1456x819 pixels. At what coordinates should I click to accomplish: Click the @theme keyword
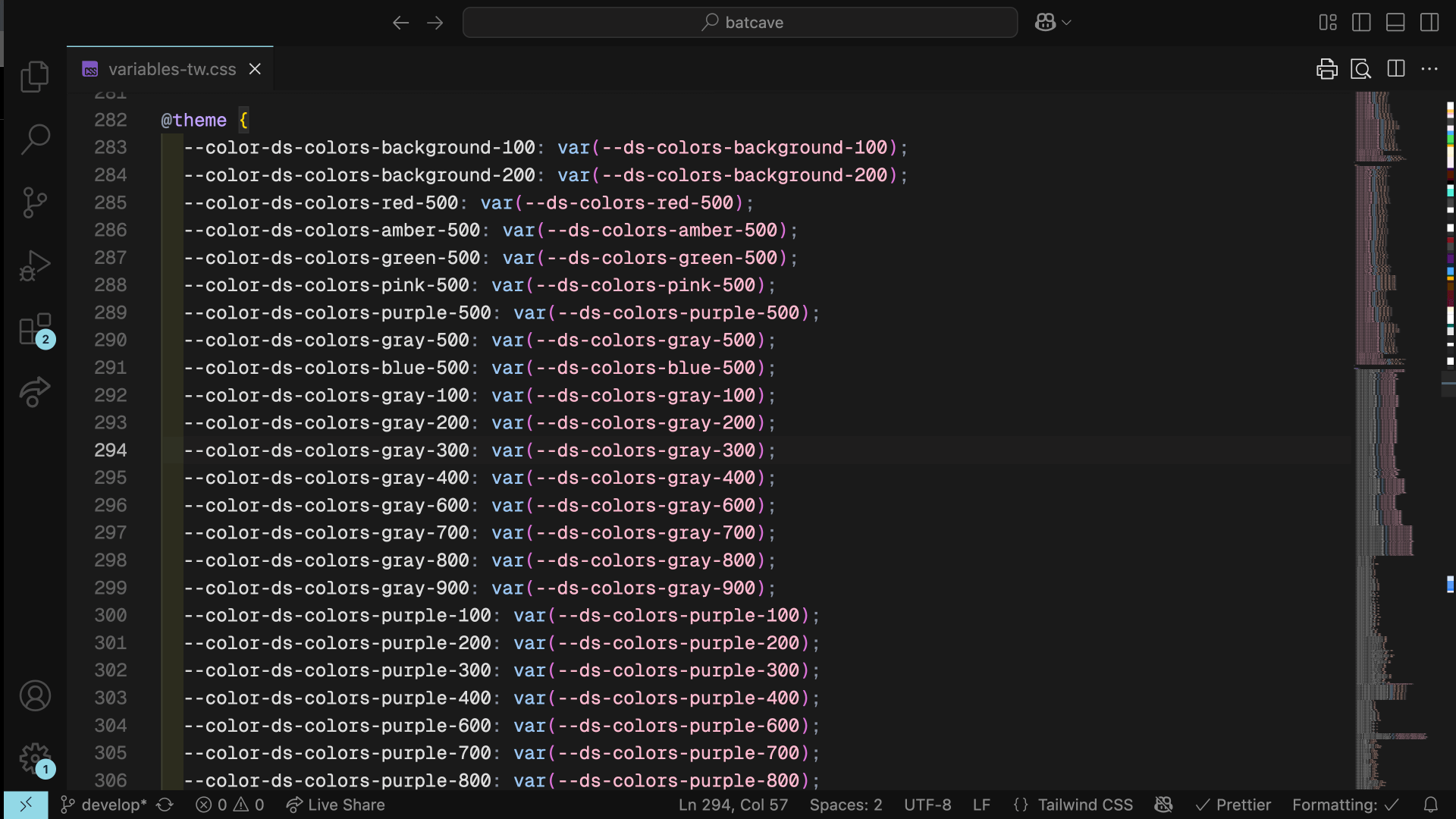click(x=194, y=120)
